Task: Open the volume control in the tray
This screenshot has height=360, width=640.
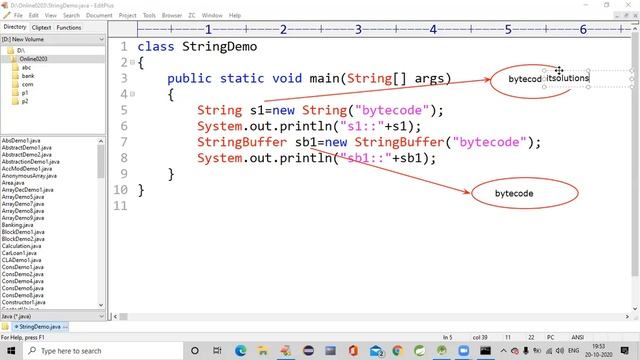Action: tap(560, 351)
